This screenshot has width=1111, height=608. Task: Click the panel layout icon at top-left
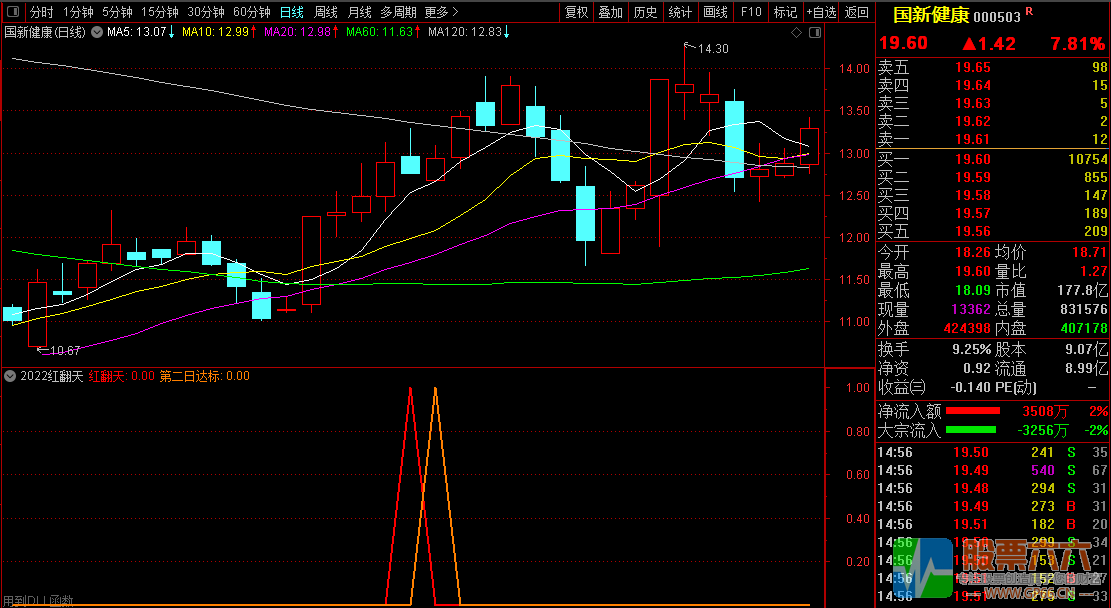(11, 13)
